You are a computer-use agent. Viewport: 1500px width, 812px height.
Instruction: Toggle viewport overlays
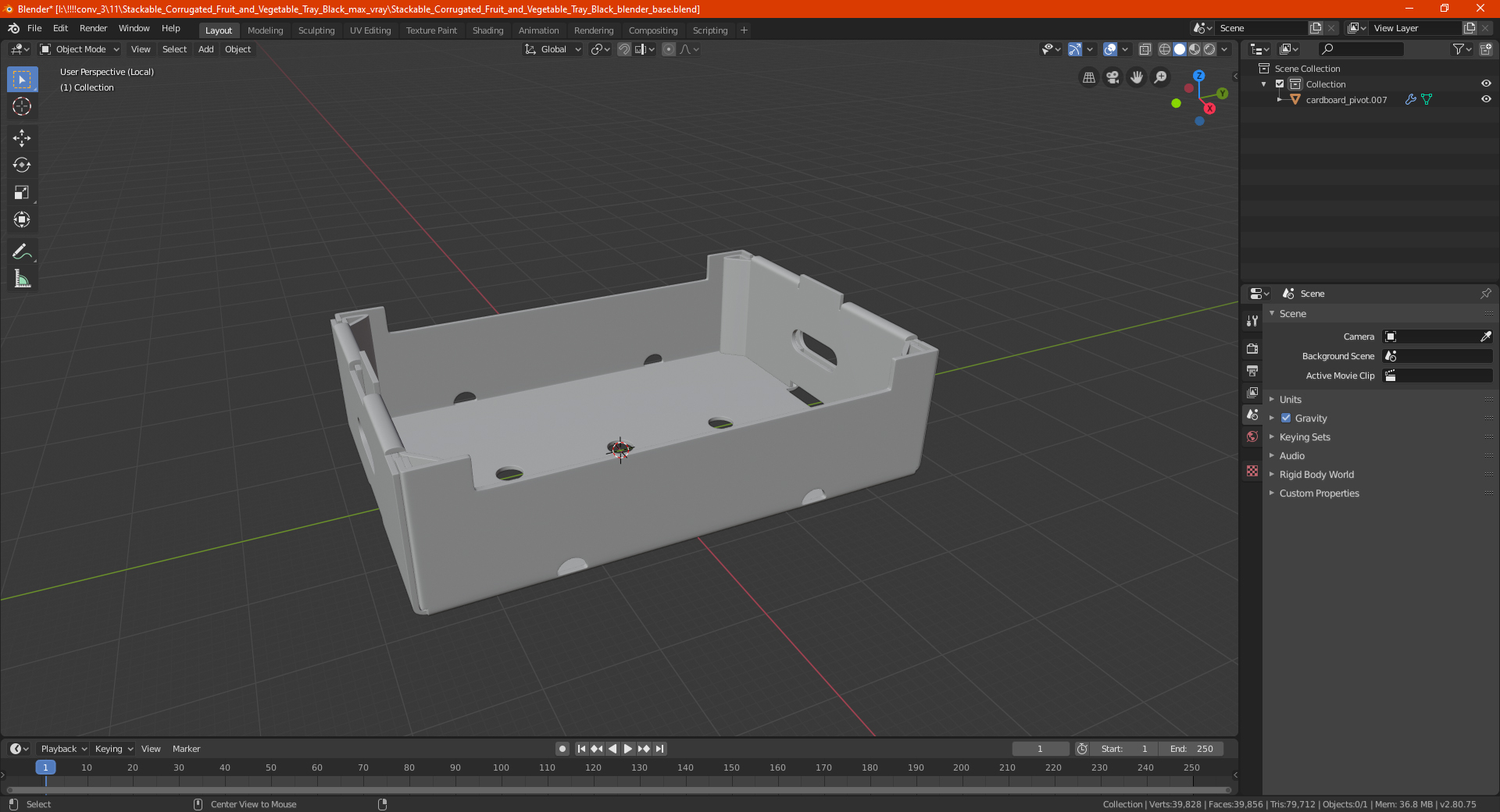[1110, 49]
